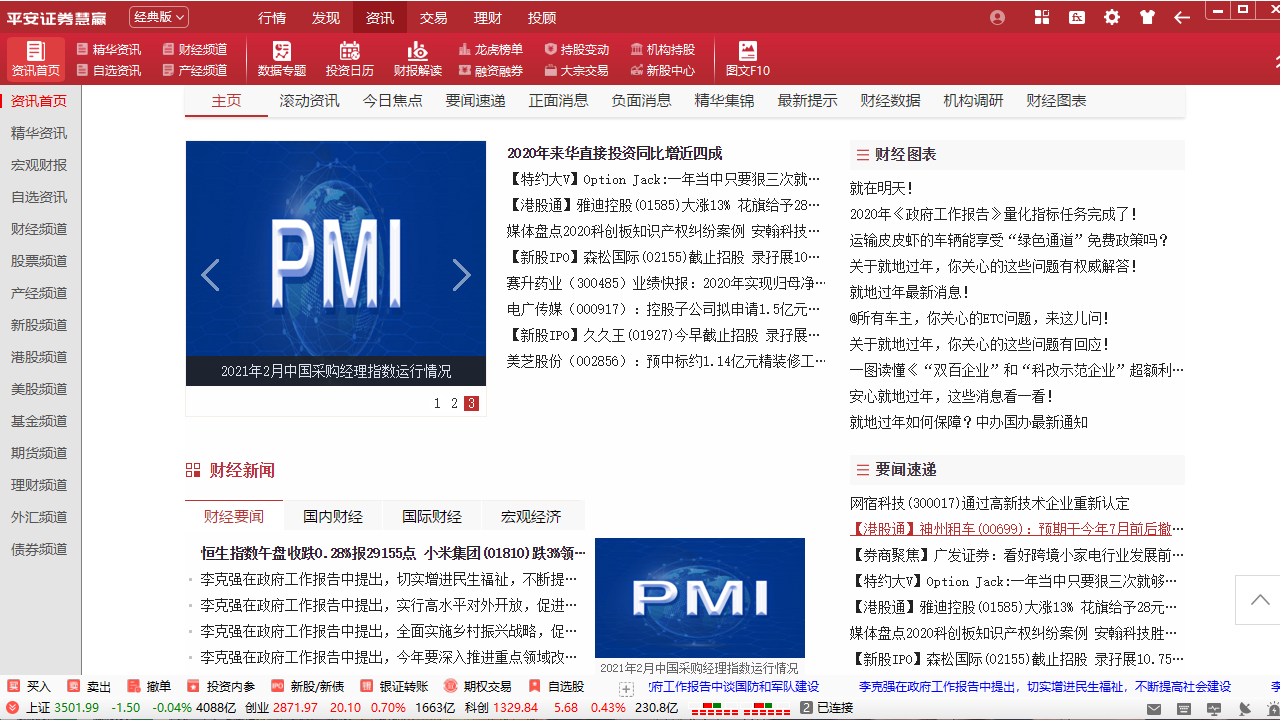Click the fx formula icon

(x=1078, y=17)
